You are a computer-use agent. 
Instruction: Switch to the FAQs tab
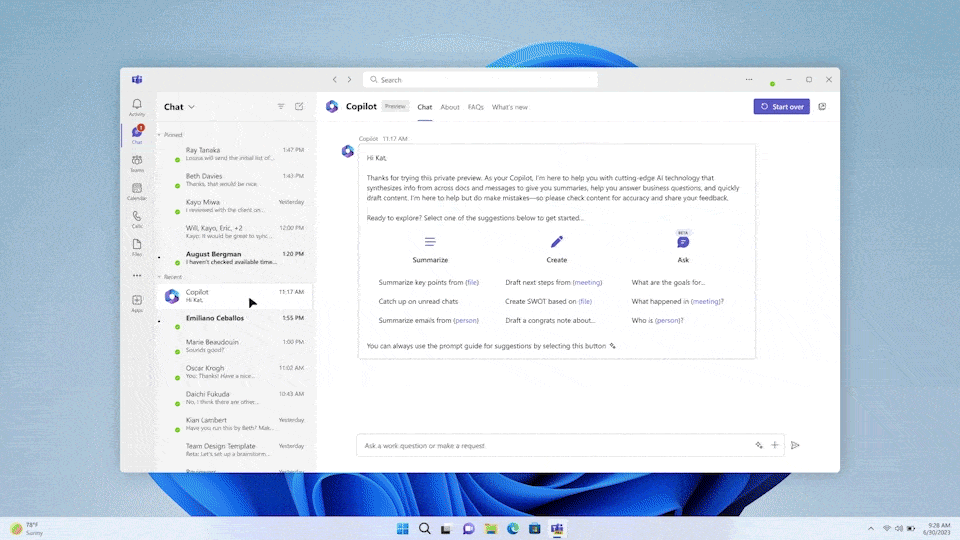tap(476, 107)
